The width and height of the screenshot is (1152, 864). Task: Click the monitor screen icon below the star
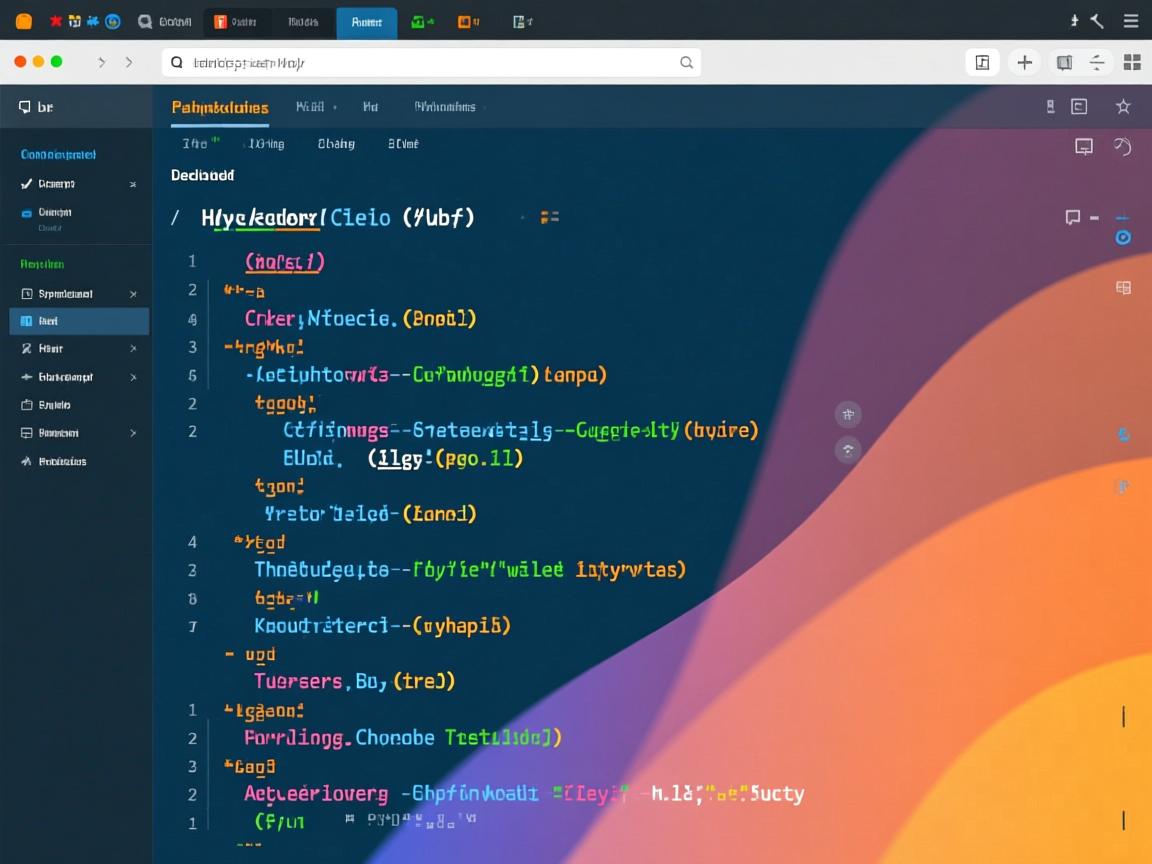tap(1083, 147)
